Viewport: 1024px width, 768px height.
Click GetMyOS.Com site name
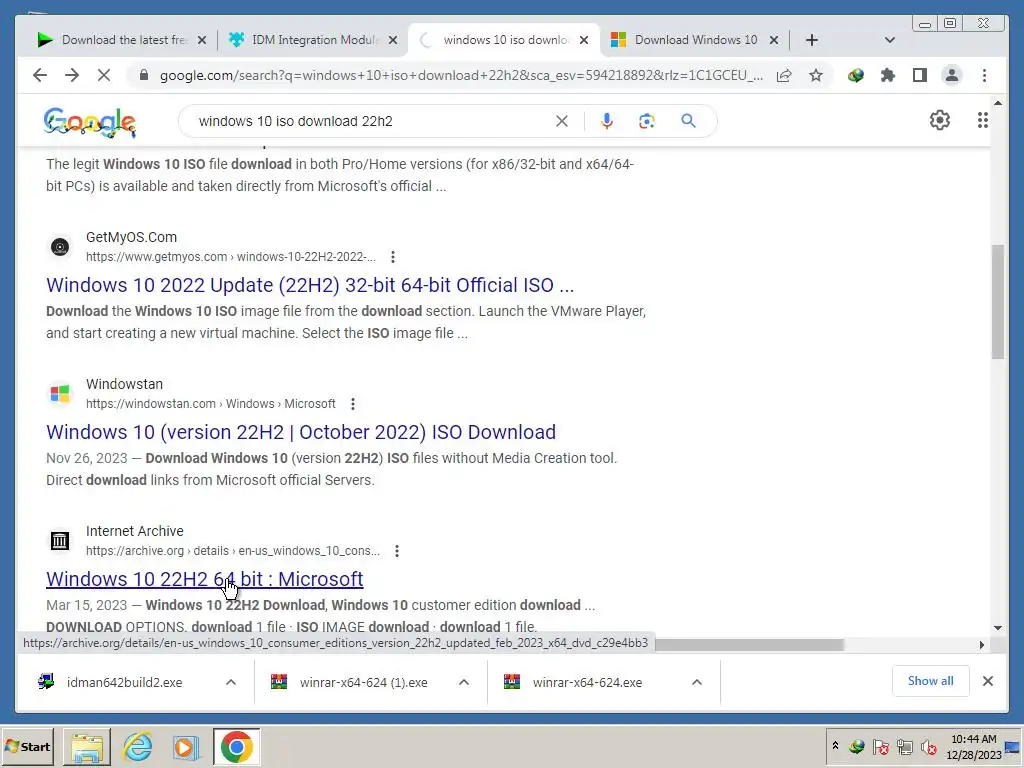pos(131,237)
